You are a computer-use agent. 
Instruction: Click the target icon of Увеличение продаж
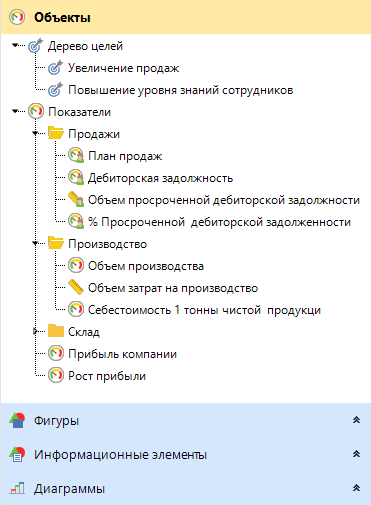(55, 68)
